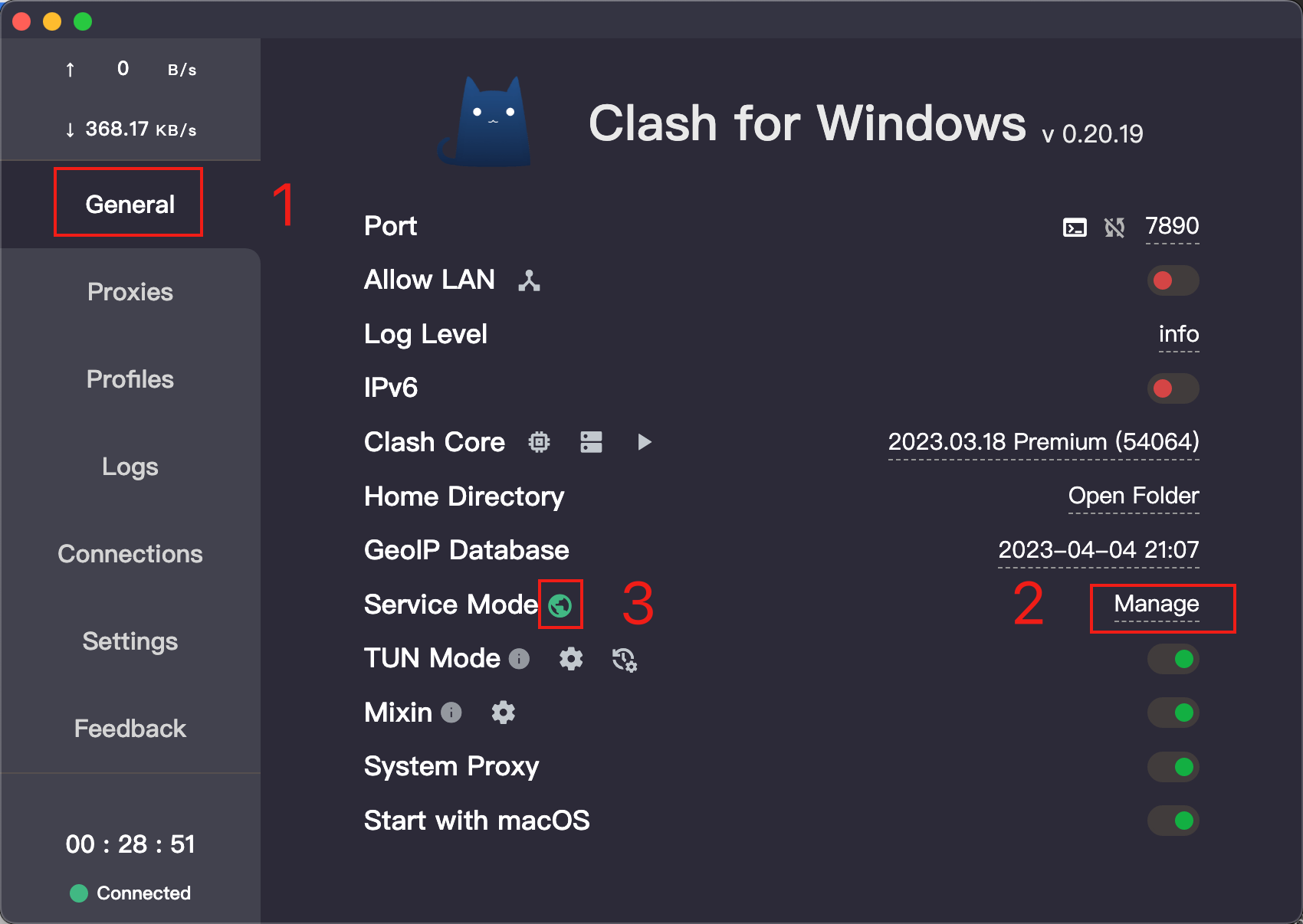Click the random port icon next to 7890

point(1114,228)
